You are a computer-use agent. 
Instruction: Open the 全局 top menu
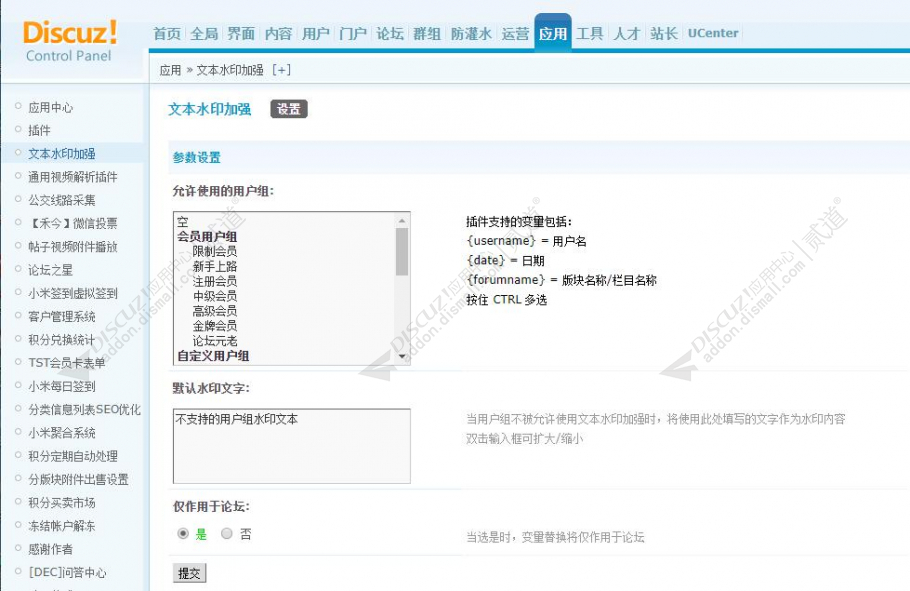point(204,34)
